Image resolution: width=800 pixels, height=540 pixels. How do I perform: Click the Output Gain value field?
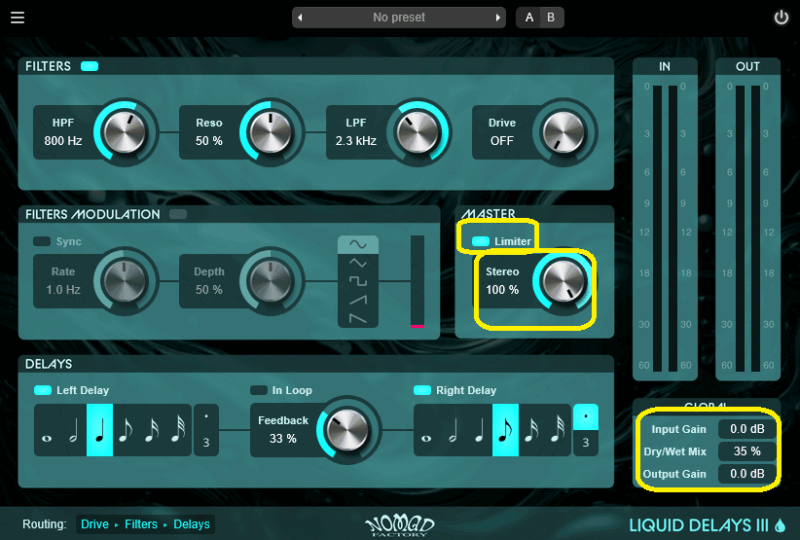pos(747,474)
